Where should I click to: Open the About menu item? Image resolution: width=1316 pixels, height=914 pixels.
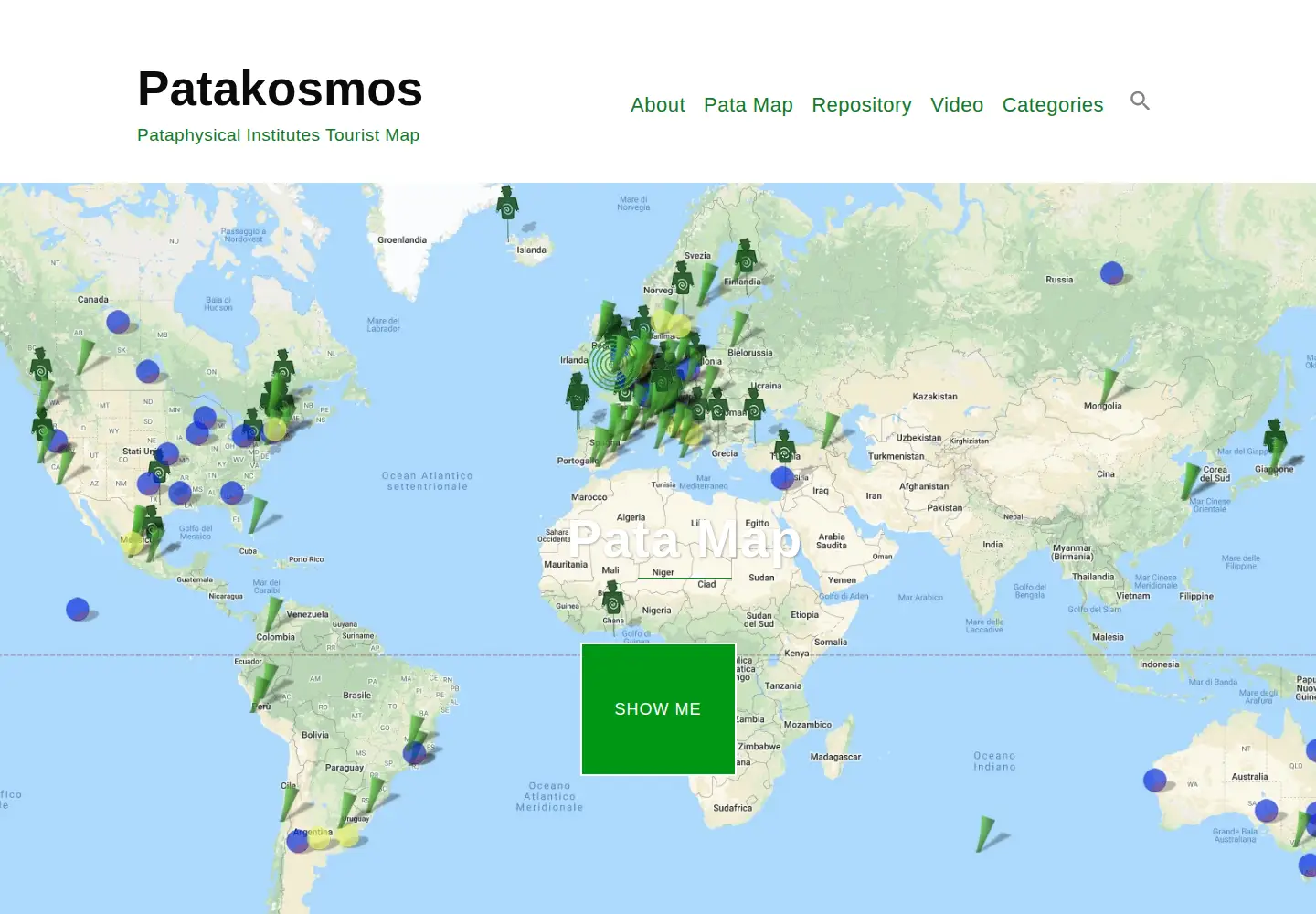657,105
